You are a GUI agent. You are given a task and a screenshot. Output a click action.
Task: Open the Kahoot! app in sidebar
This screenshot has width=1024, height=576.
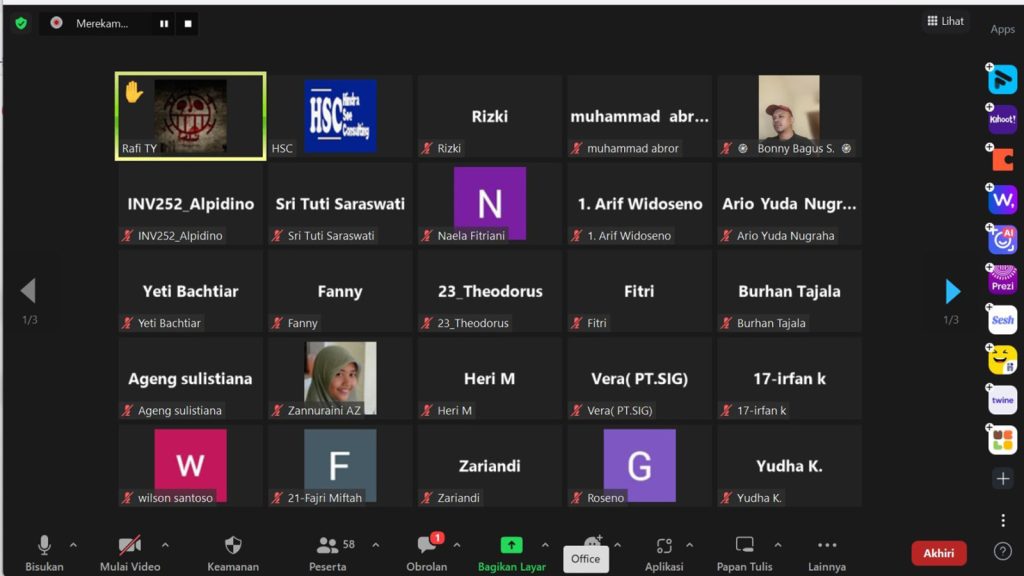[1002, 119]
